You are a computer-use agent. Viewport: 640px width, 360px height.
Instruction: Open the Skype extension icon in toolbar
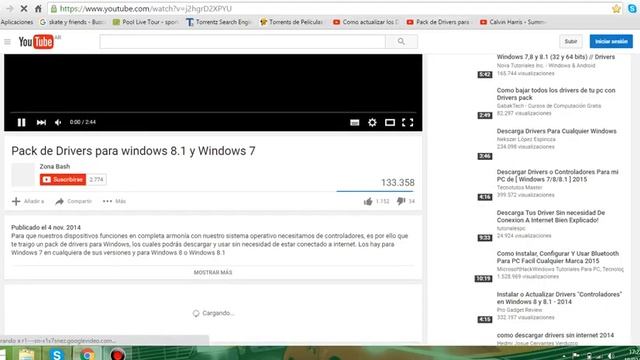coord(632,8)
